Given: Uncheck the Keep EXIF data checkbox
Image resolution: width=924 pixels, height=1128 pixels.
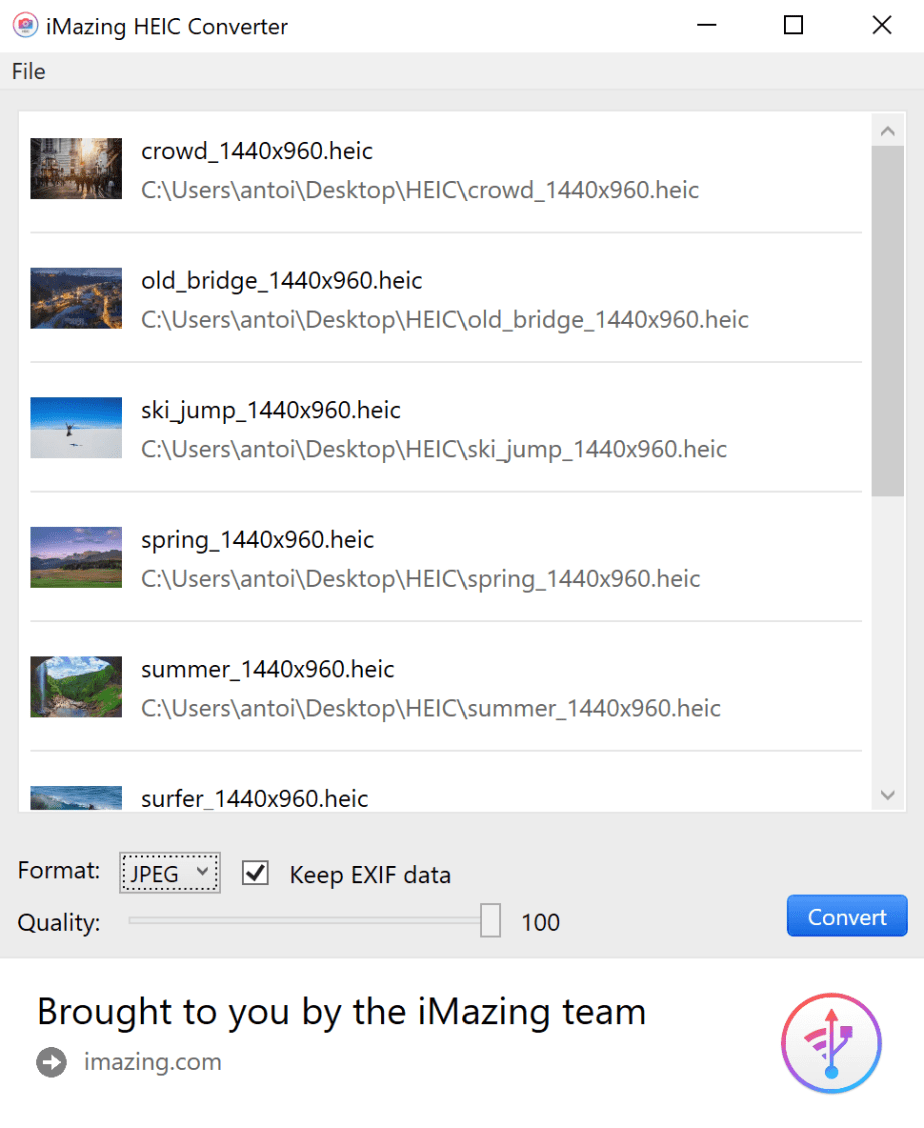Looking at the screenshot, I should pyautogui.click(x=255, y=873).
